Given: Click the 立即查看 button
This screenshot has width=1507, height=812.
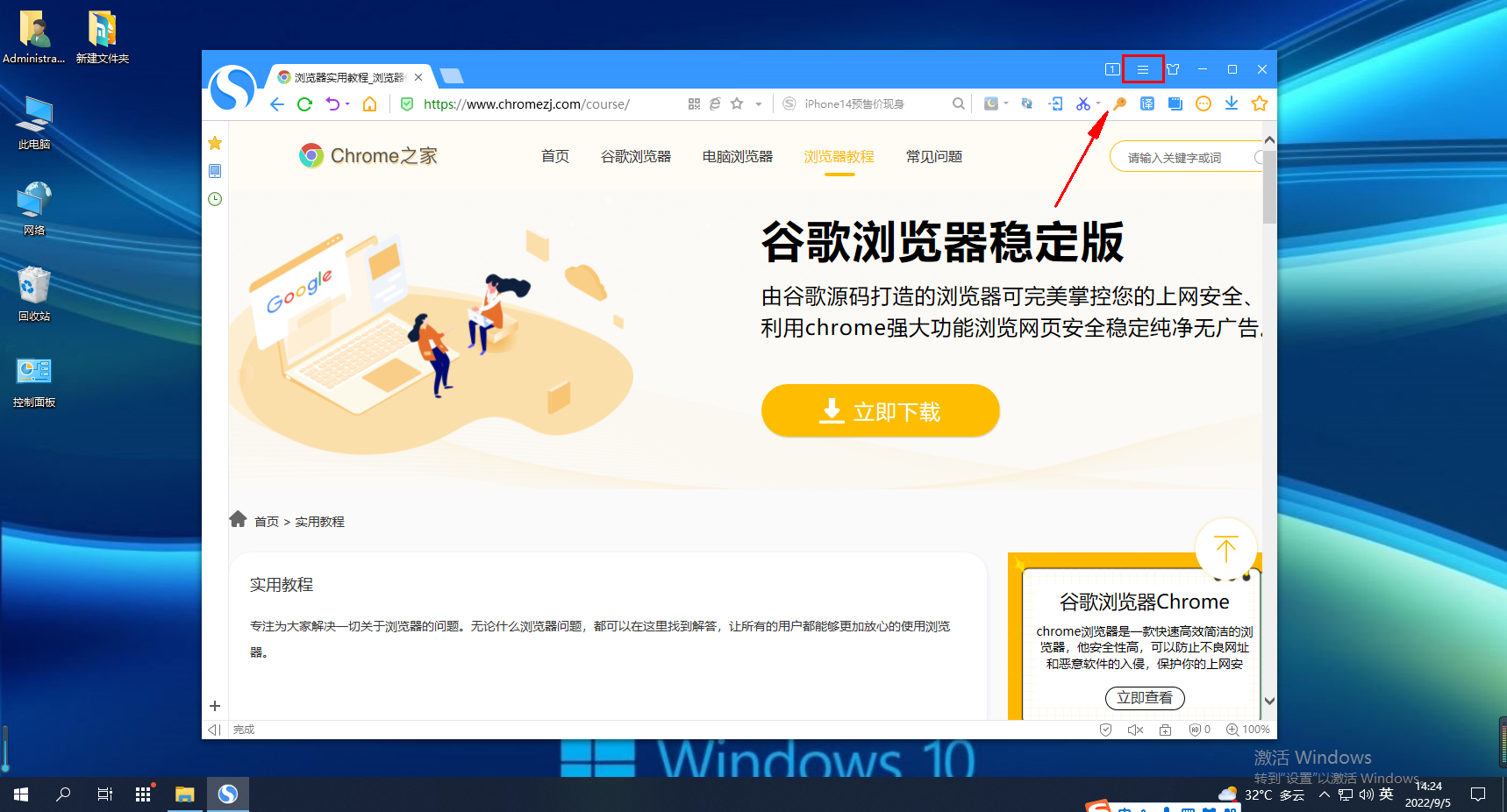Looking at the screenshot, I should point(1145,698).
